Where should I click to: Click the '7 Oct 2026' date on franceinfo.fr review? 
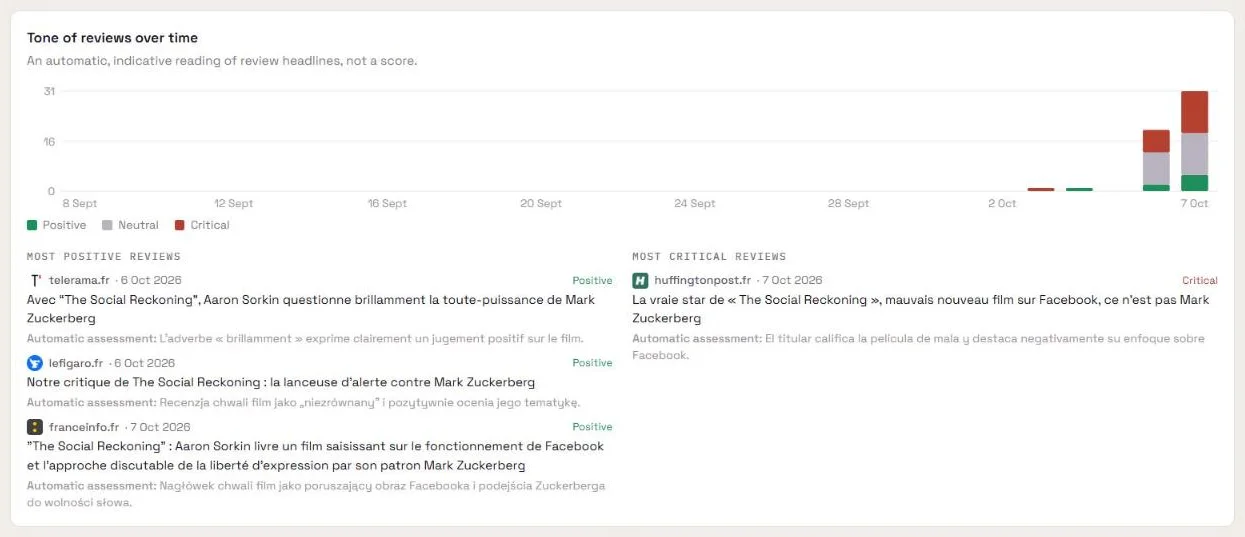tap(160, 427)
